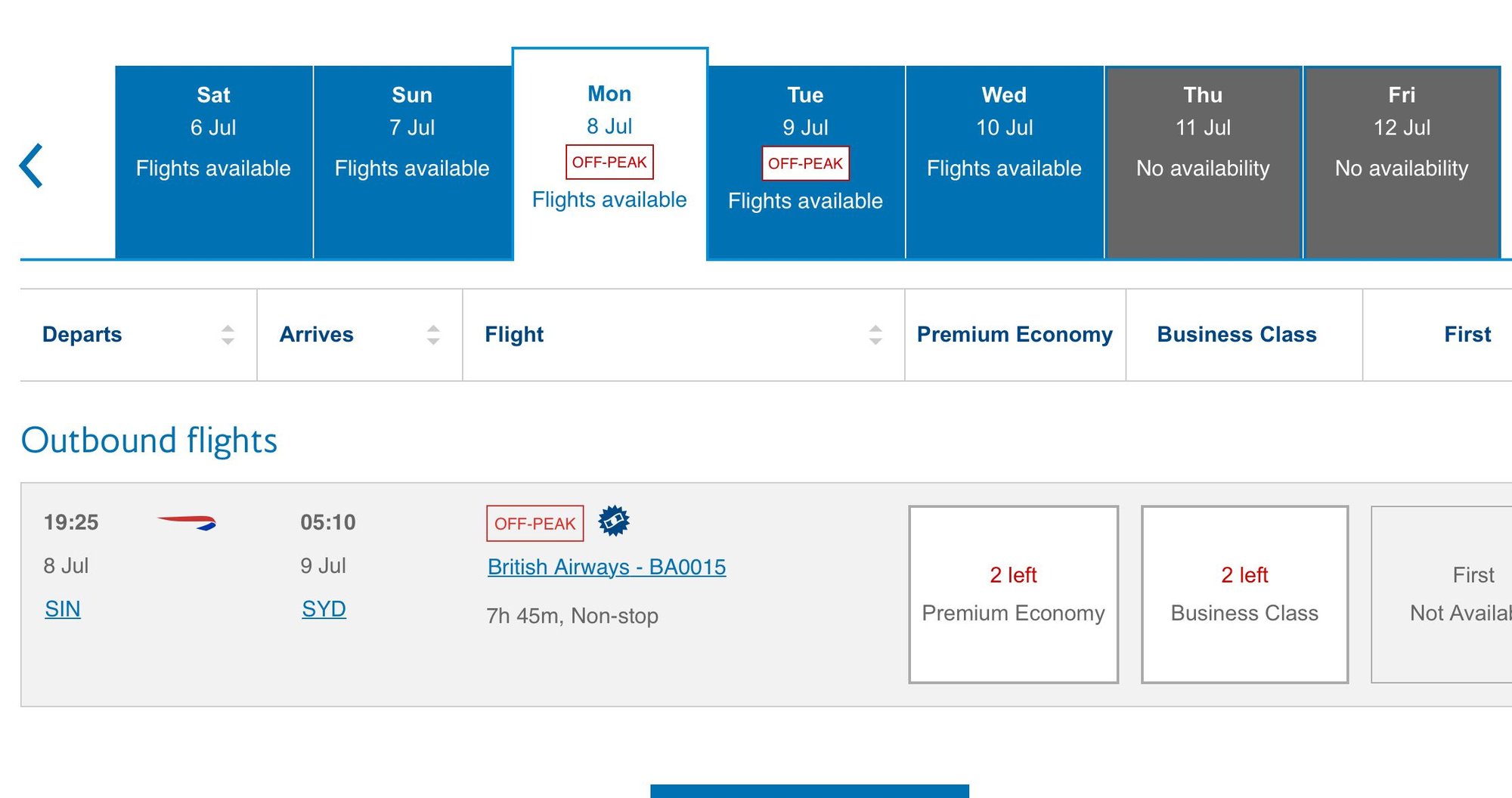Screen dimensions: 1512x798
Task: Select Thu 11 Jul unavailable date
Action: pyautogui.click(x=1203, y=162)
